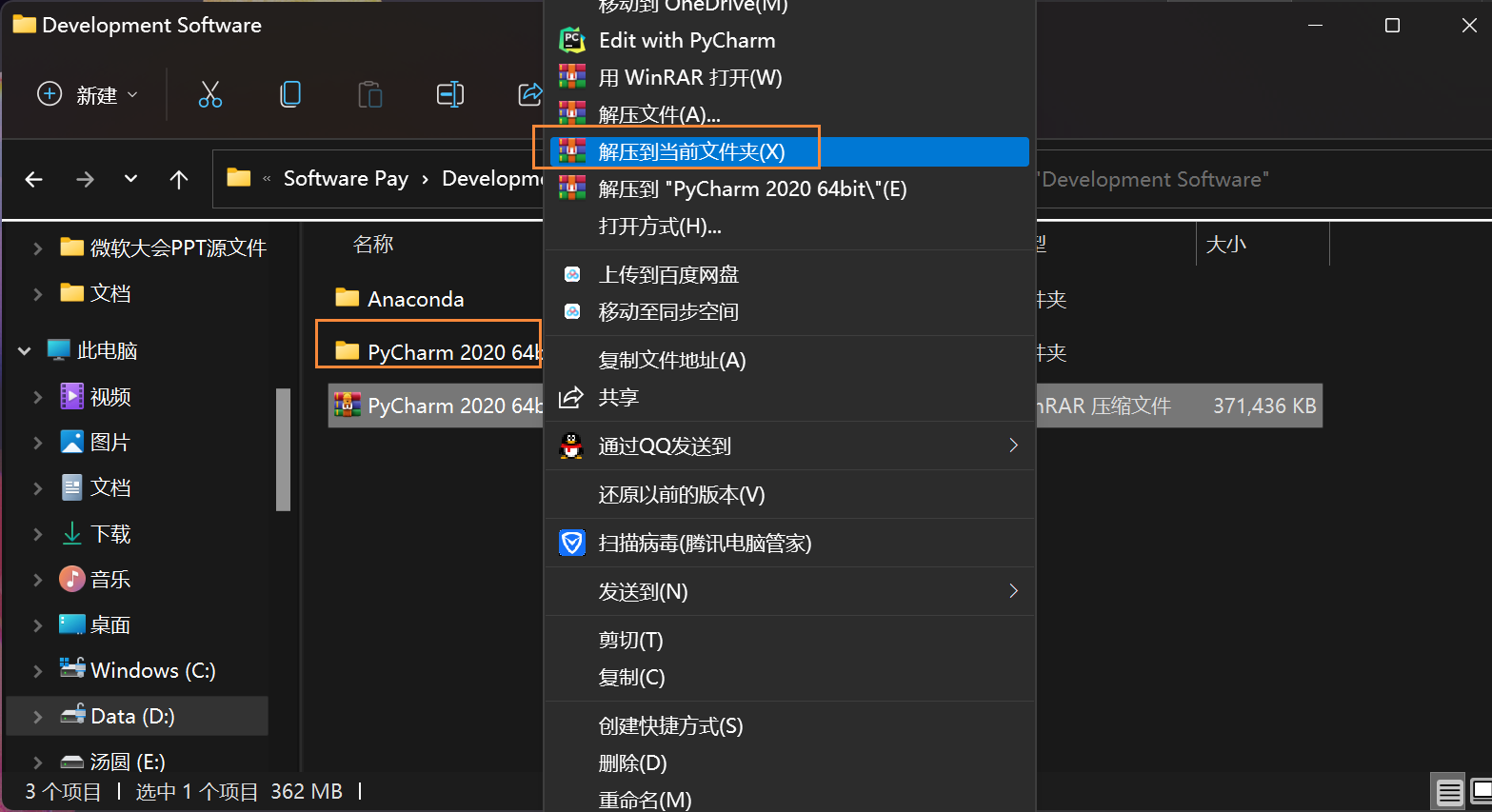The width and height of the screenshot is (1492, 812).
Task: Select 共享 share entry
Action: [789, 397]
